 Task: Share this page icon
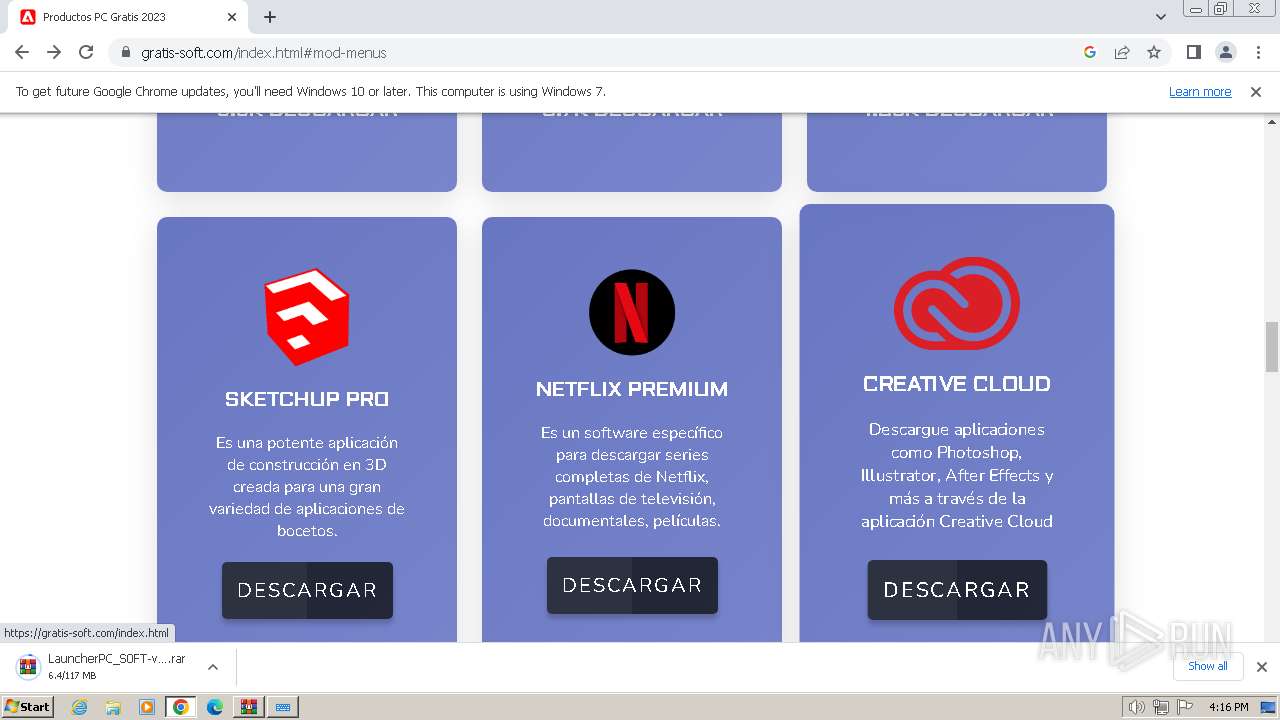point(1122,52)
